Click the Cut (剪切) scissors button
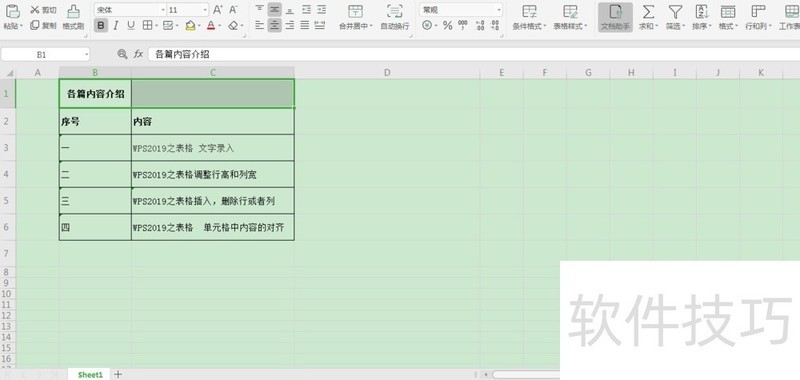Screen dimensions: 800x380 (43, 10)
